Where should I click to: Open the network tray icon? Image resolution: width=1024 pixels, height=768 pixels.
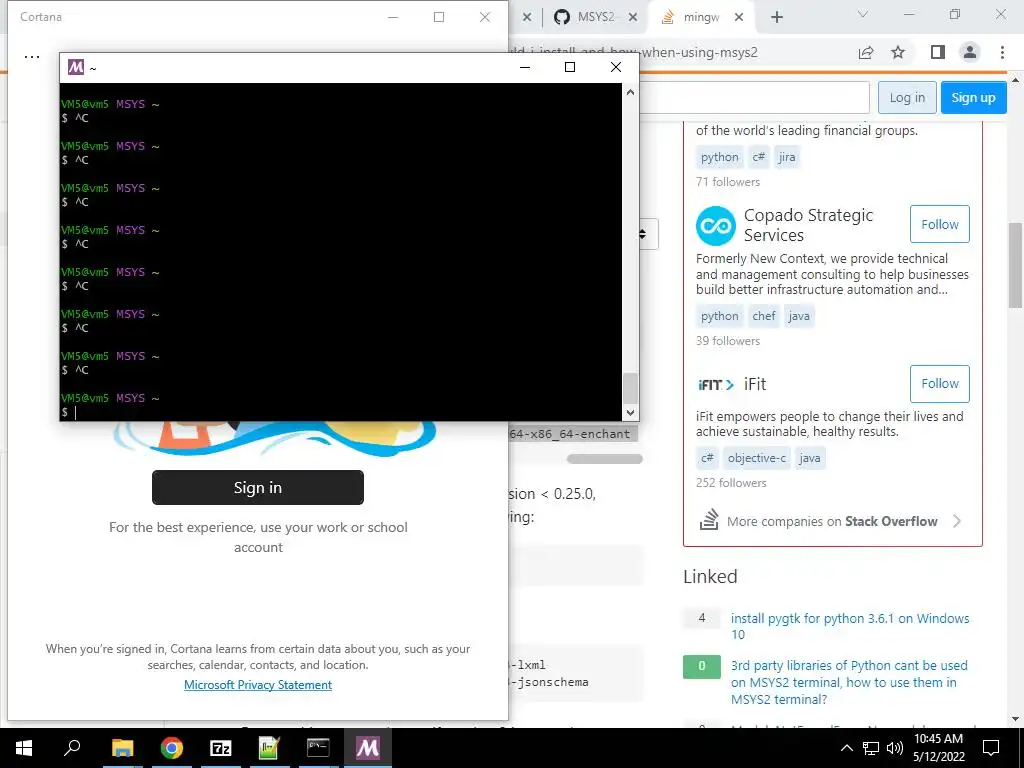(871, 748)
